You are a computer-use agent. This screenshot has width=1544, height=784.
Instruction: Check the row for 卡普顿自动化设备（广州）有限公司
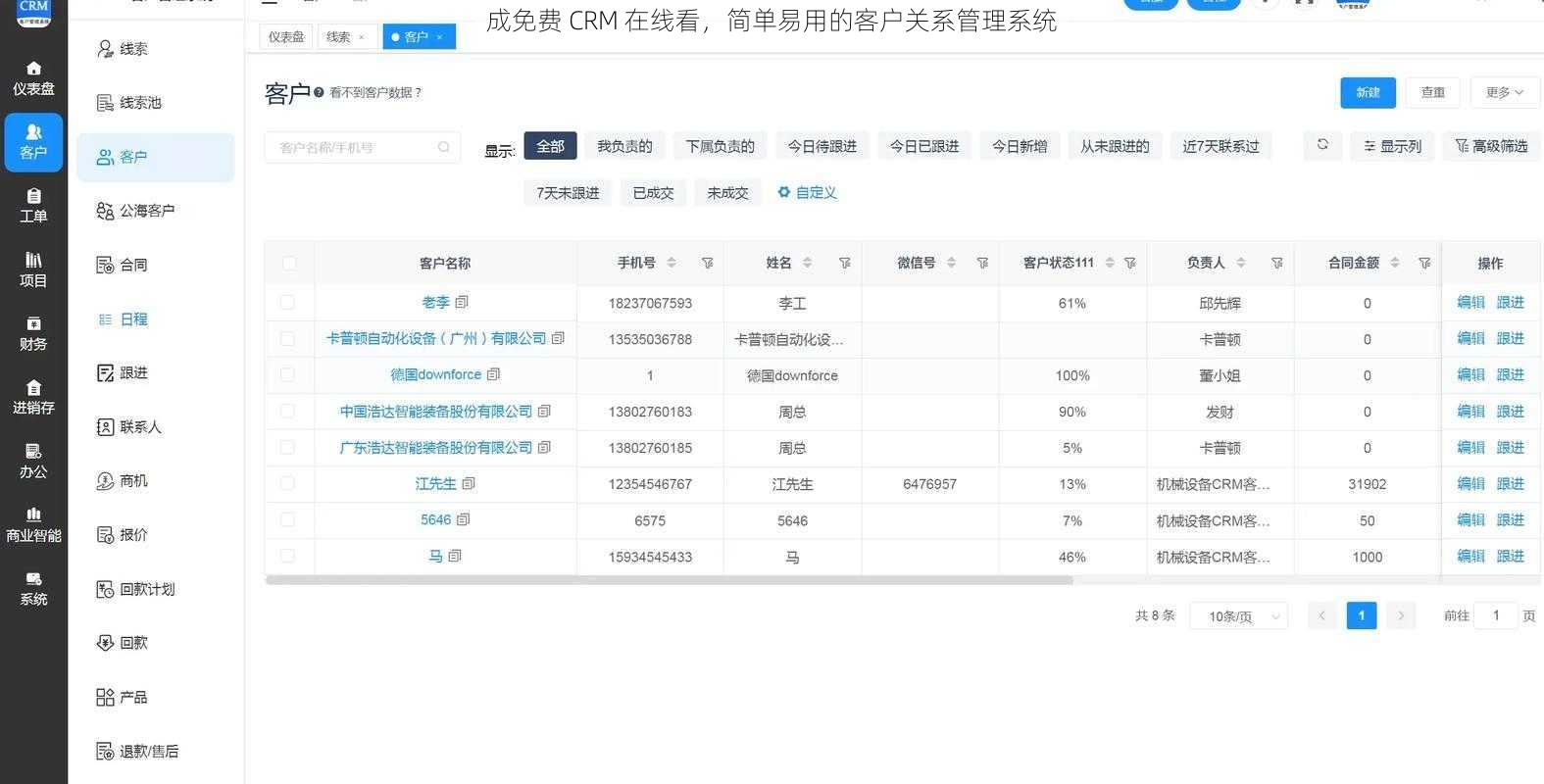coord(287,338)
